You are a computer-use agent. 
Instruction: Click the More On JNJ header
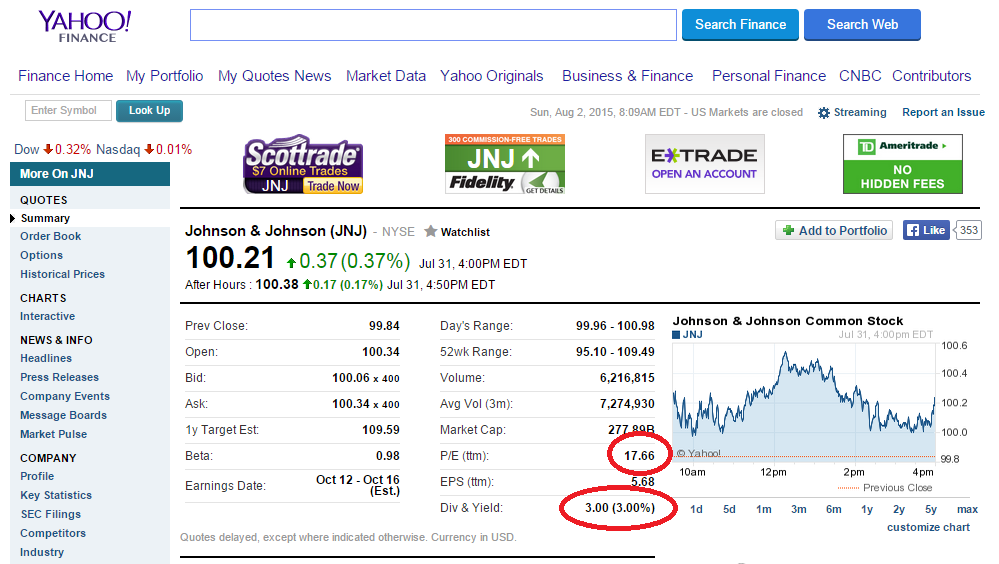(90, 174)
